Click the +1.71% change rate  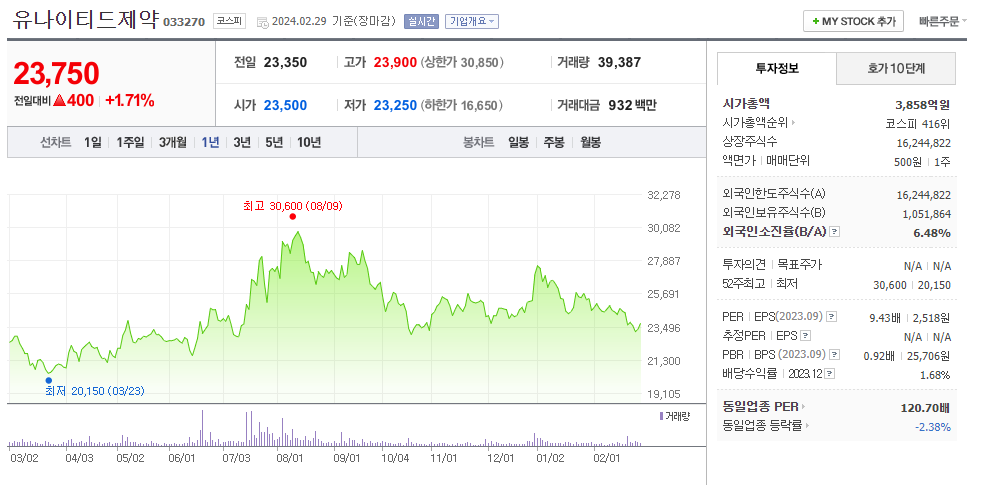(130, 101)
